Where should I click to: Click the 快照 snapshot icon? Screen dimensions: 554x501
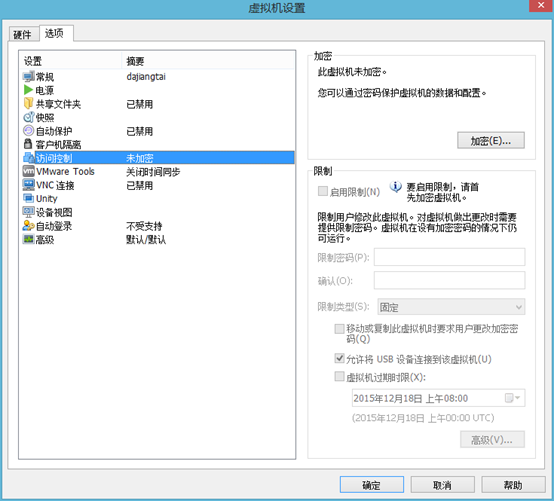click(x=28, y=117)
